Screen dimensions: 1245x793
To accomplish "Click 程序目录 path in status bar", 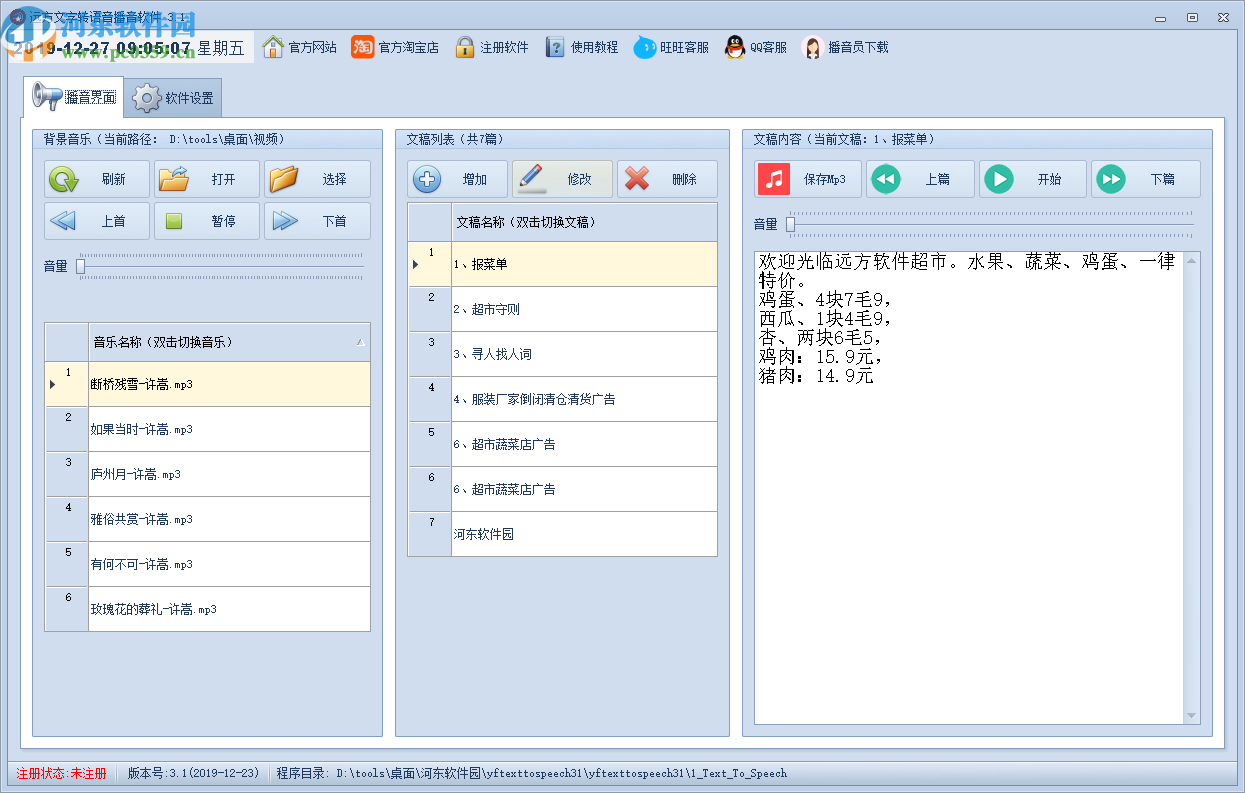I will point(532,773).
